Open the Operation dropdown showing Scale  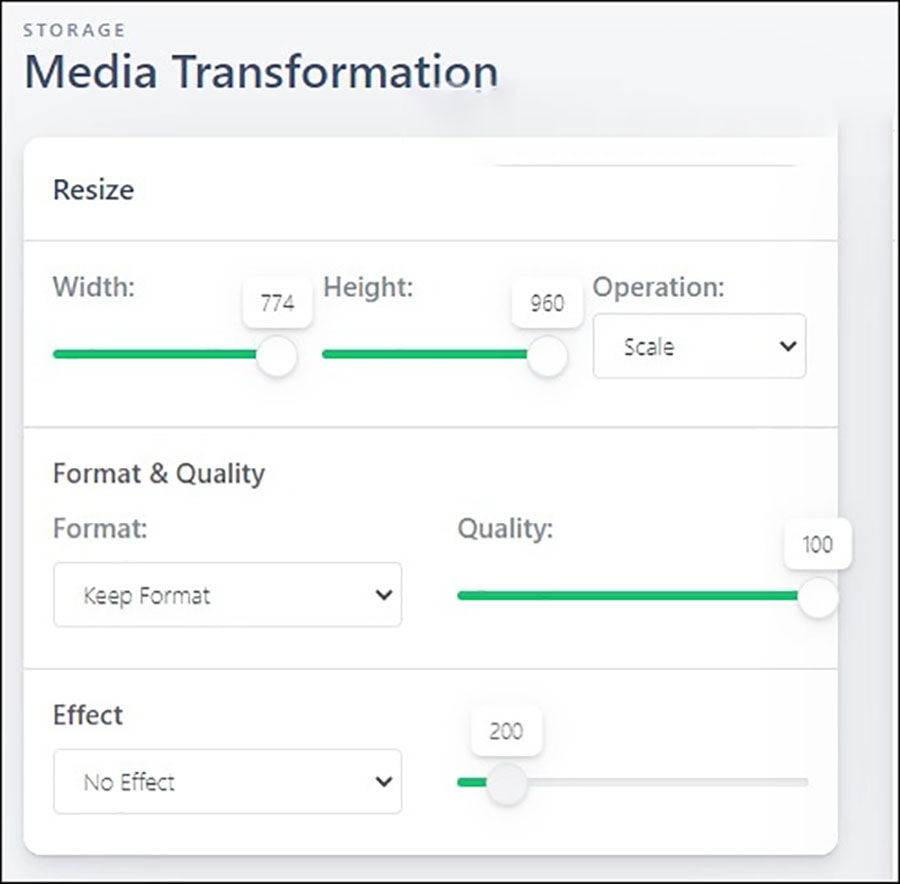point(698,346)
